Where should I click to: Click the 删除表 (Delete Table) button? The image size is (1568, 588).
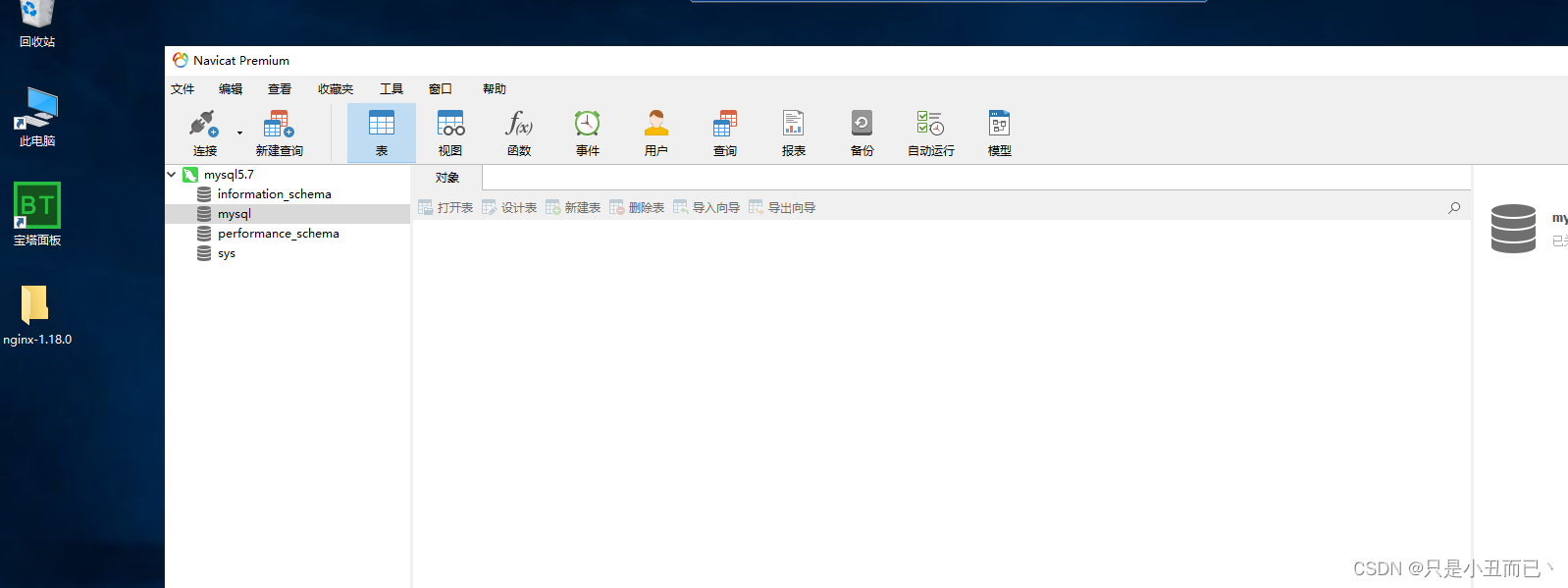point(637,207)
